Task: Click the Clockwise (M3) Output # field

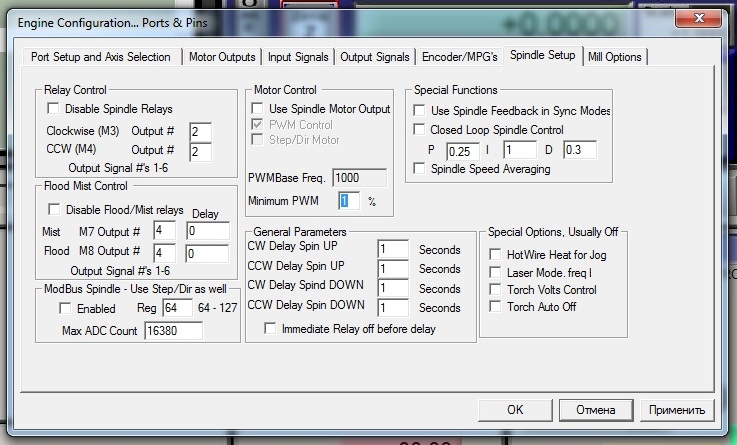Action: (201, 132)
